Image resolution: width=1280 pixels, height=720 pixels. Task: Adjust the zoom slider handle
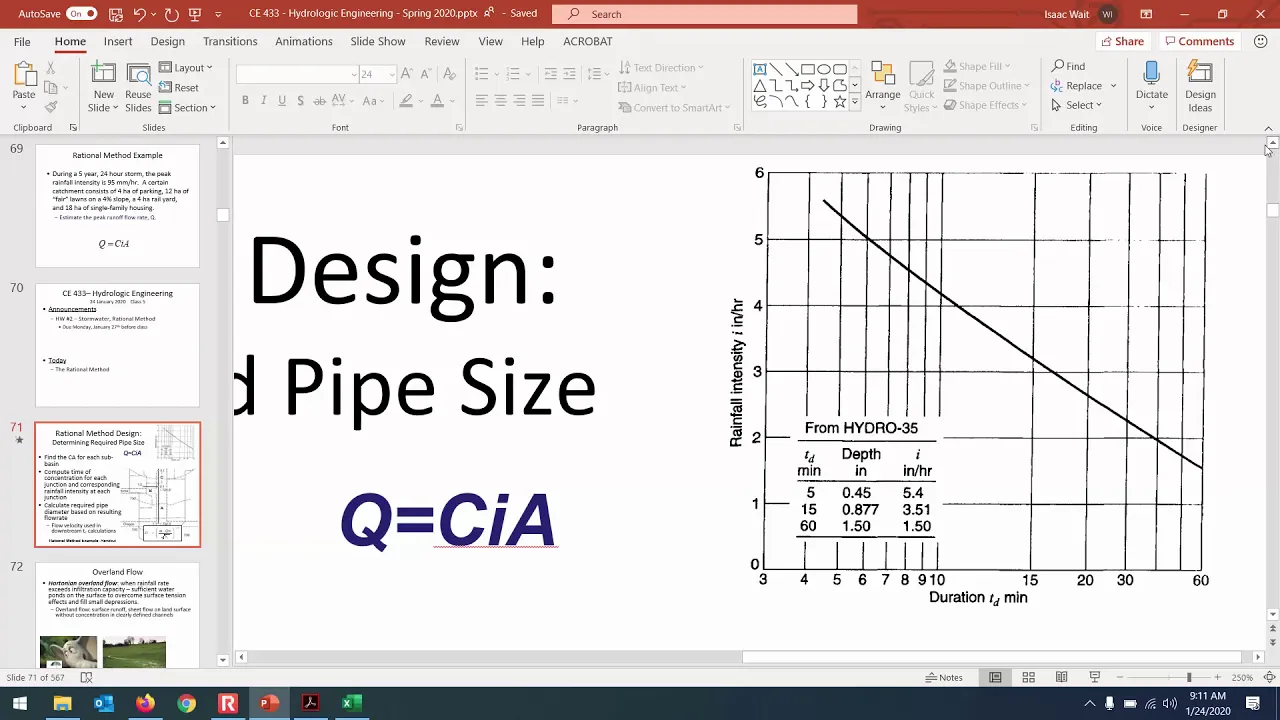(x=1189, y=677)
